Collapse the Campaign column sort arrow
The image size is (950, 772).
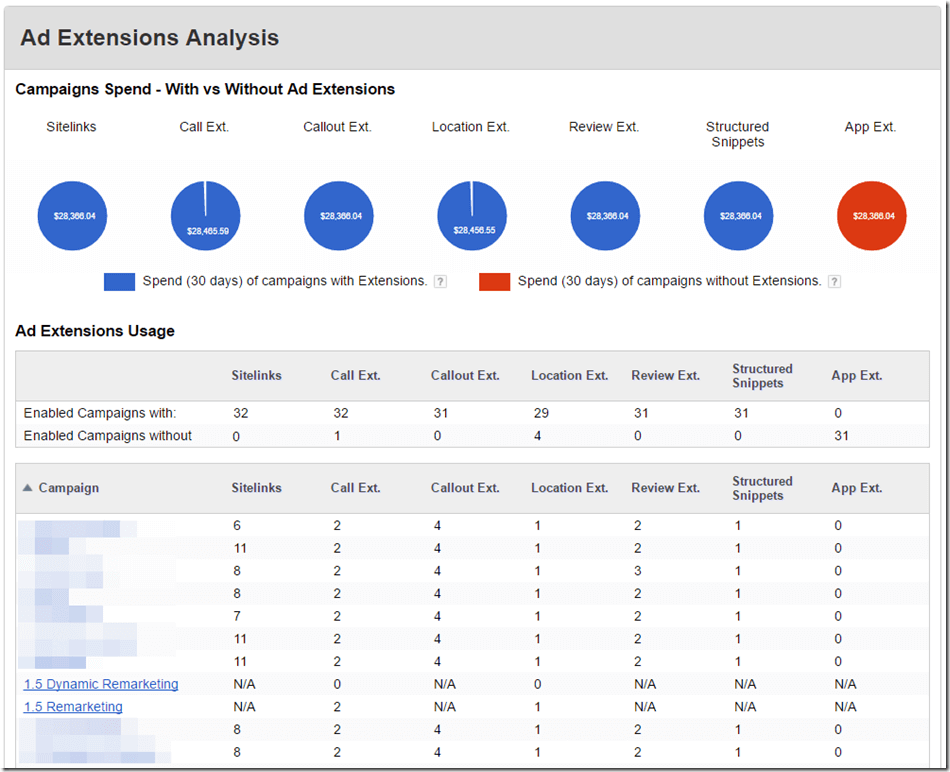(x=27, y=487)
